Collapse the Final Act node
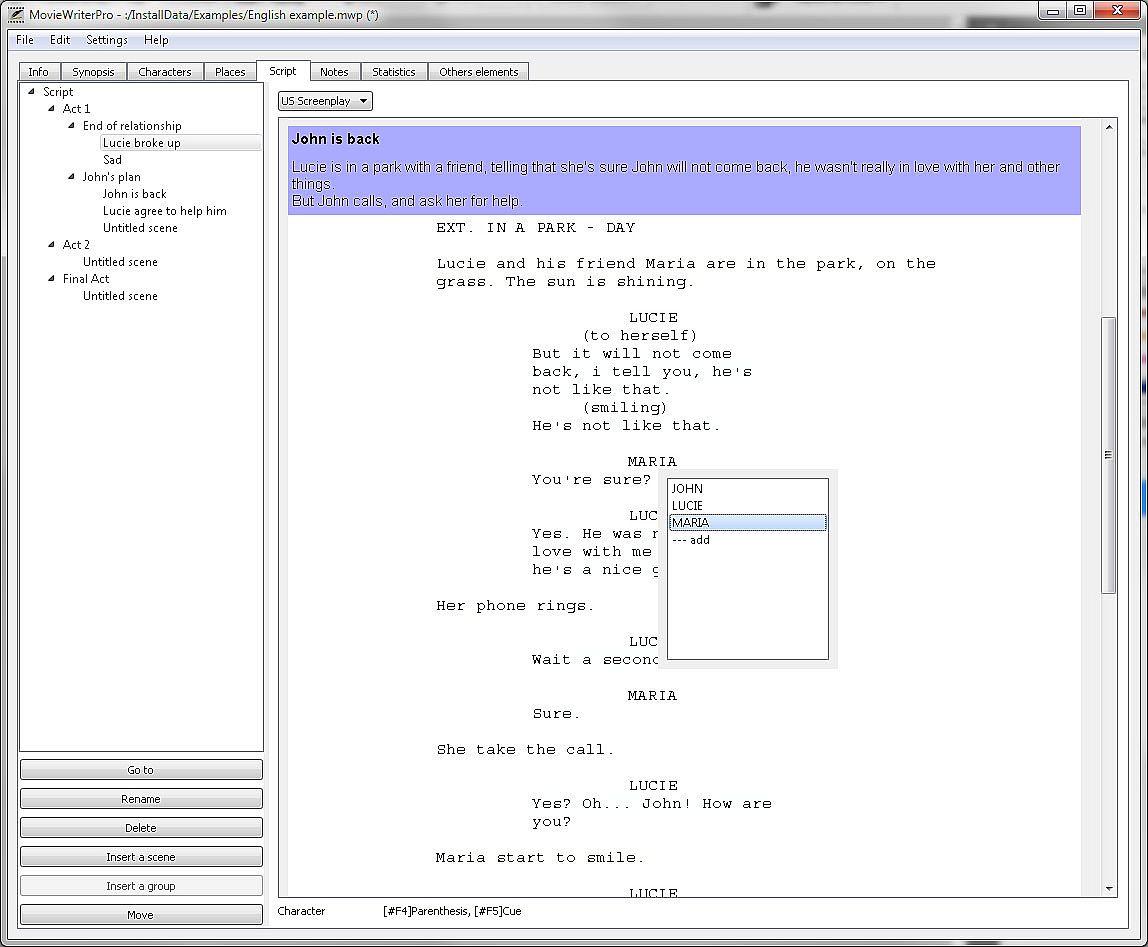The height and width of the screenshot is (947, 1148). coord(52,279)
